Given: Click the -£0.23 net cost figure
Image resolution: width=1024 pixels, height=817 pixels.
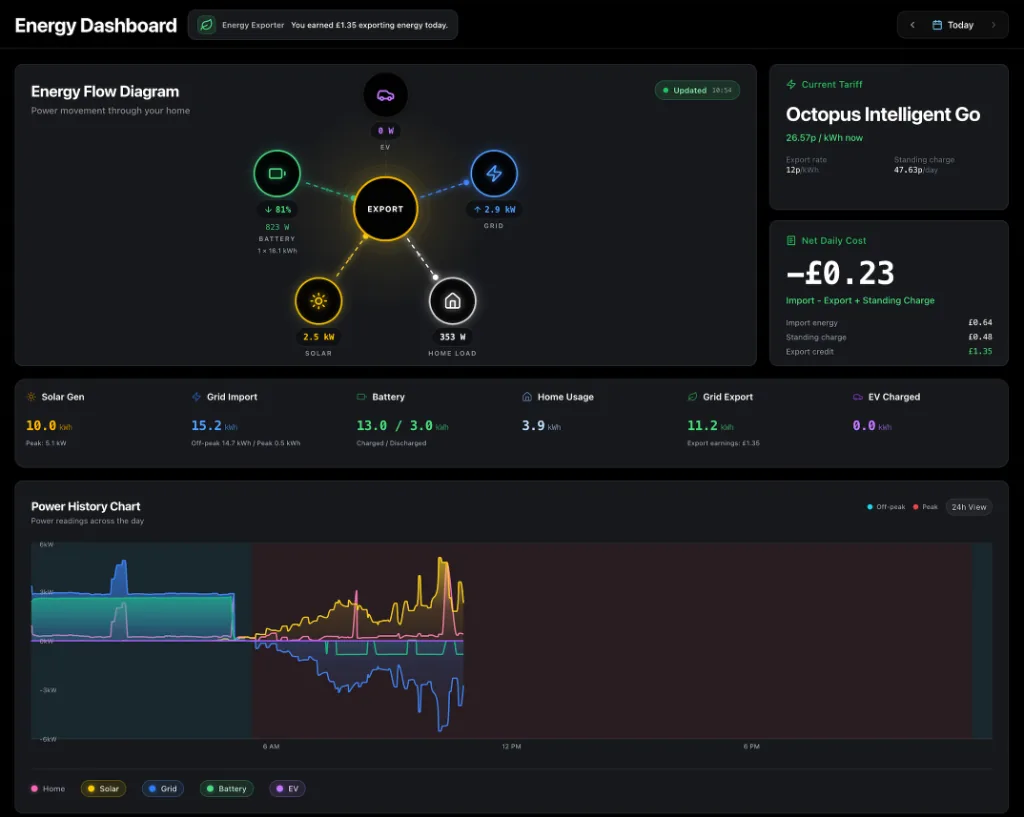Looking at the screenshot, I should point(840,273).
